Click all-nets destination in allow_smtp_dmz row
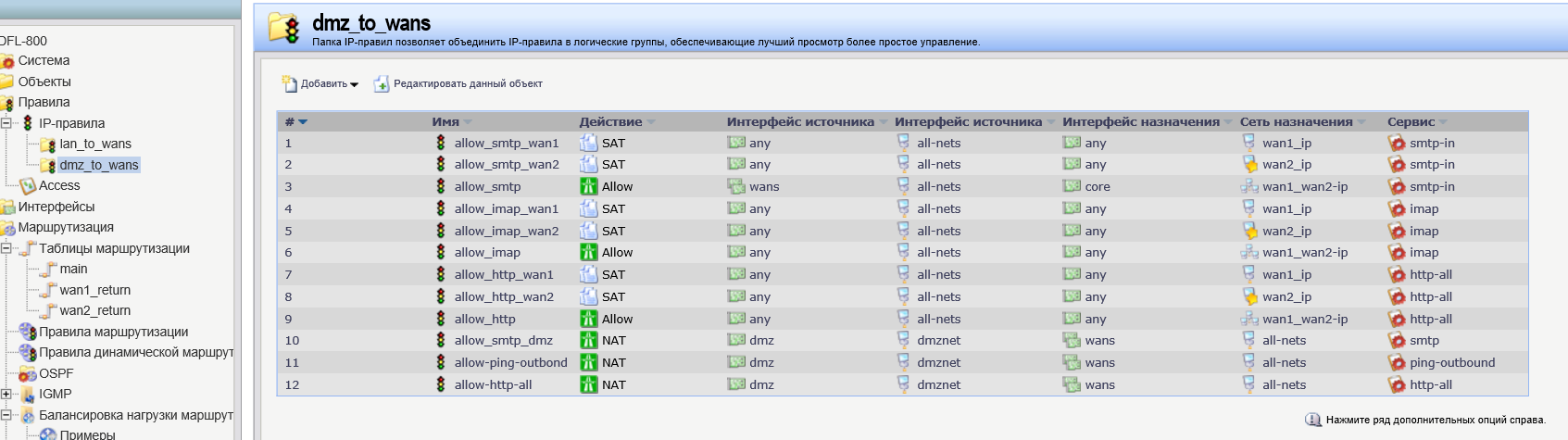 point(1284,340)
